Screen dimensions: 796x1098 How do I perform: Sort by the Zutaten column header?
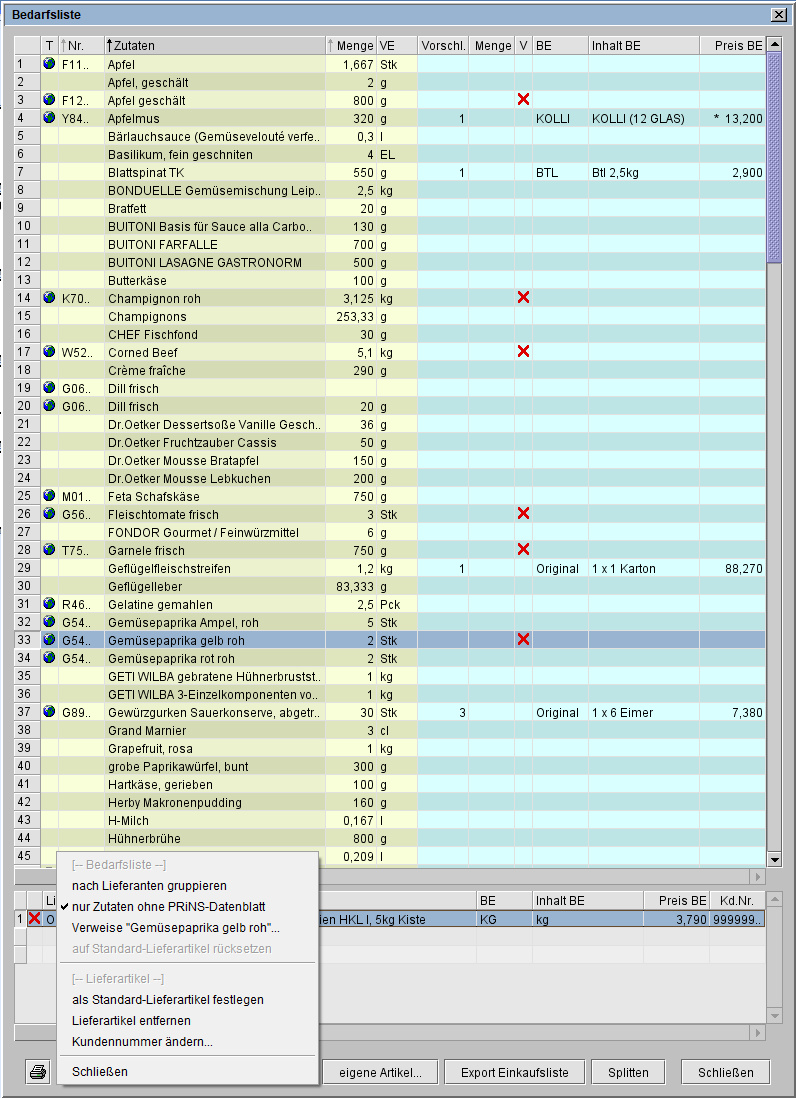tap(215, 46)
